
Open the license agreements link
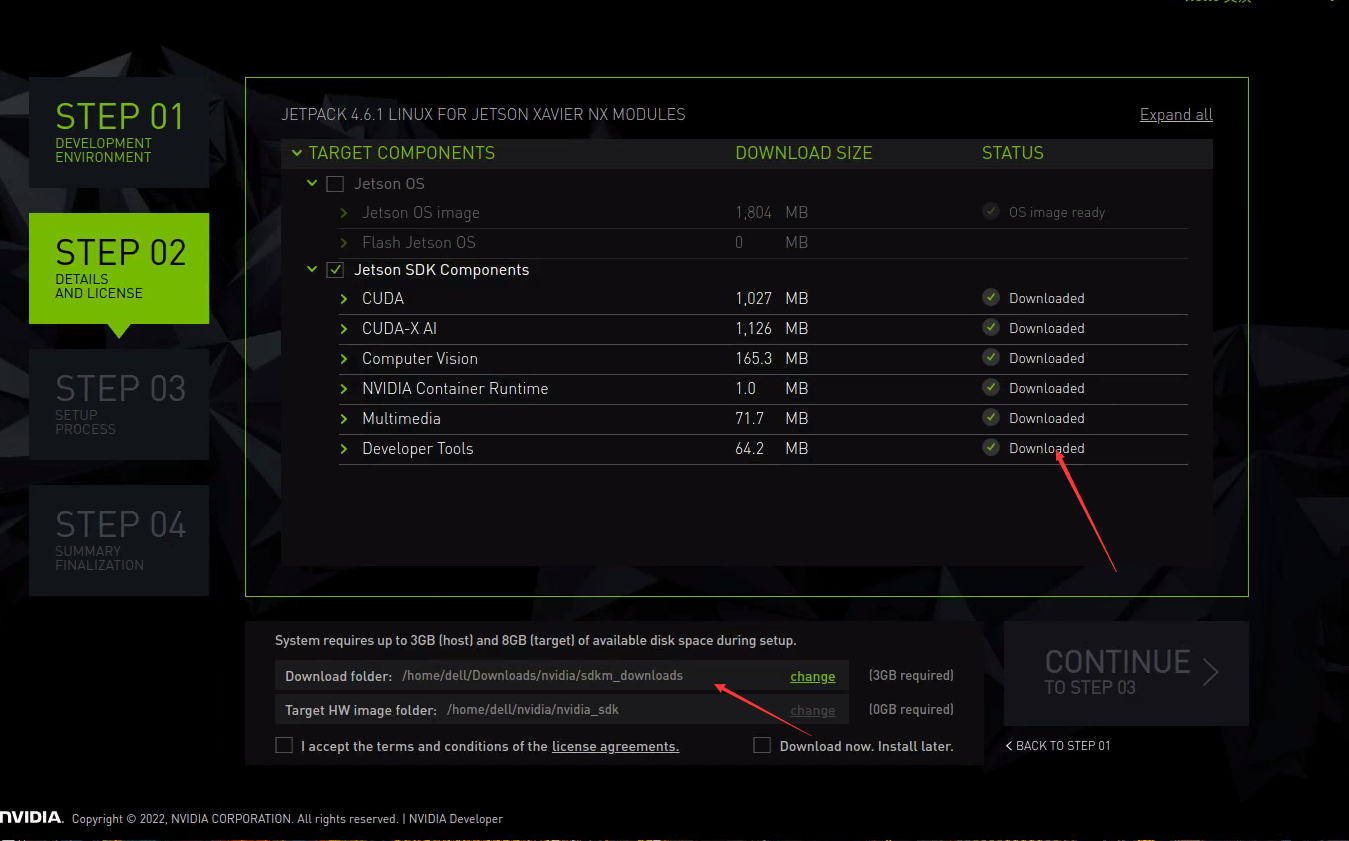tap(615, 747)
